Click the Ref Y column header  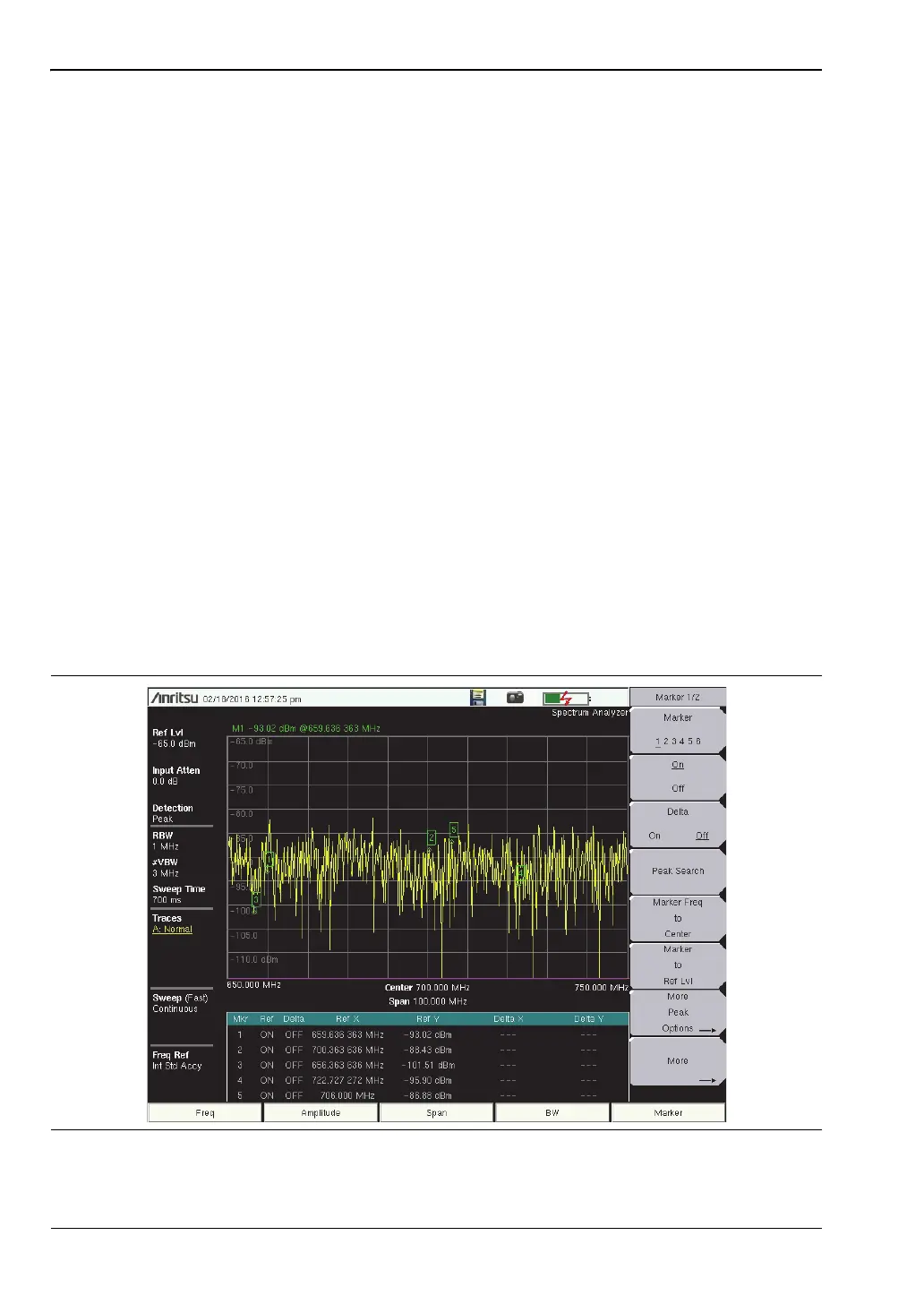pyautogui.click(x=428, y=1019)
